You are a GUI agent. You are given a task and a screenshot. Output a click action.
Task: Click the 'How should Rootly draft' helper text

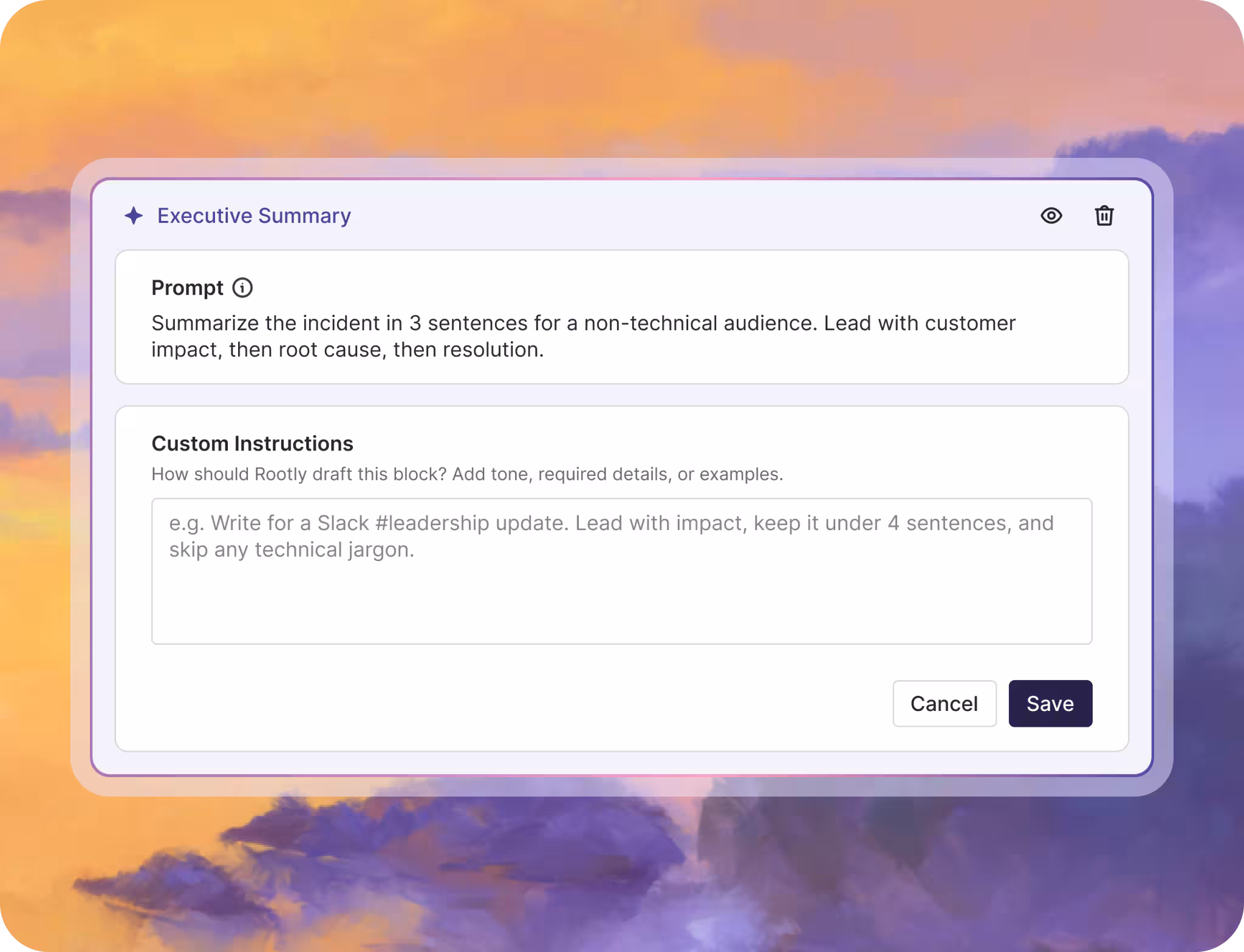467,474
